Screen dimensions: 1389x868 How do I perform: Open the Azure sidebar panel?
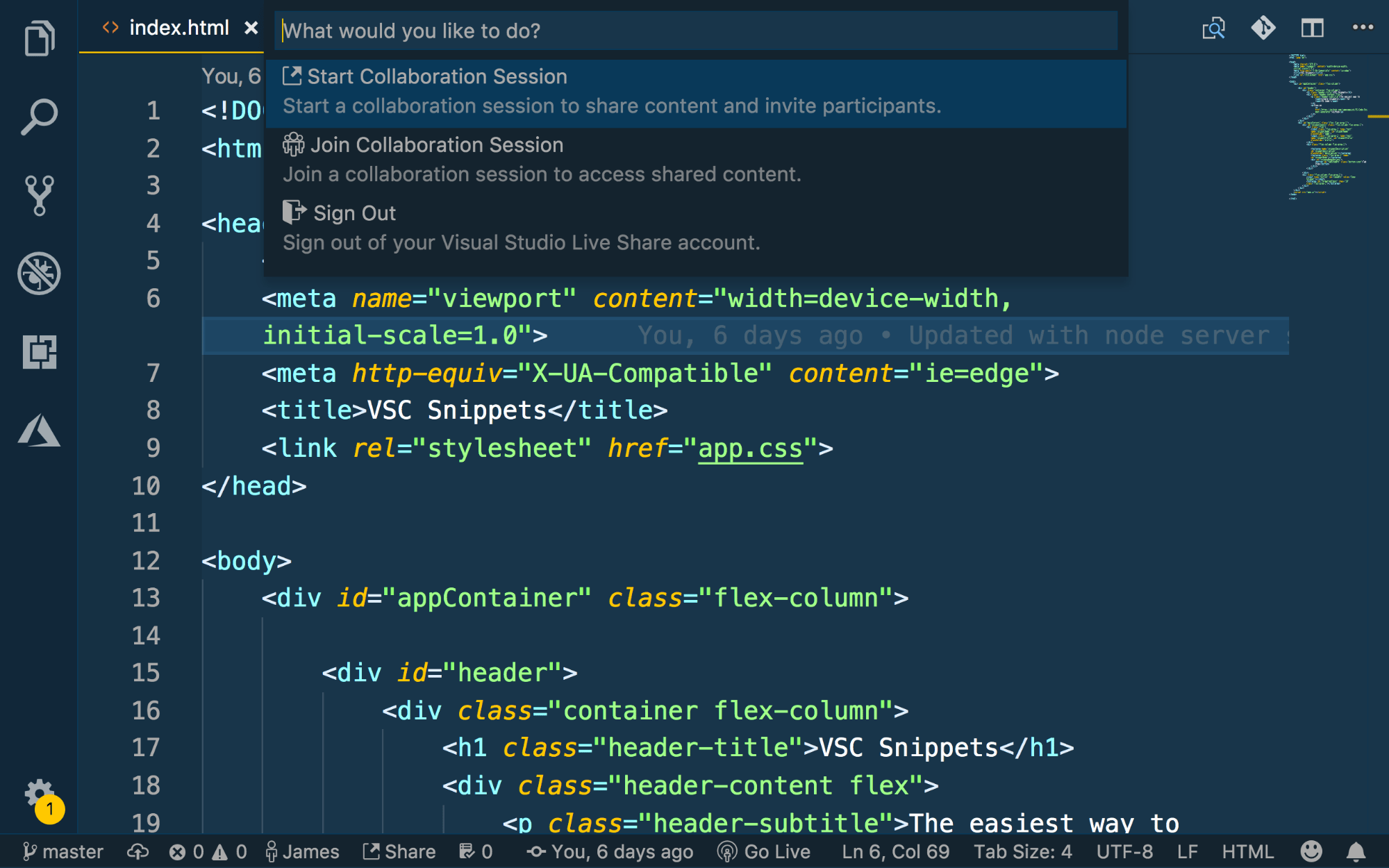point(39,431)
